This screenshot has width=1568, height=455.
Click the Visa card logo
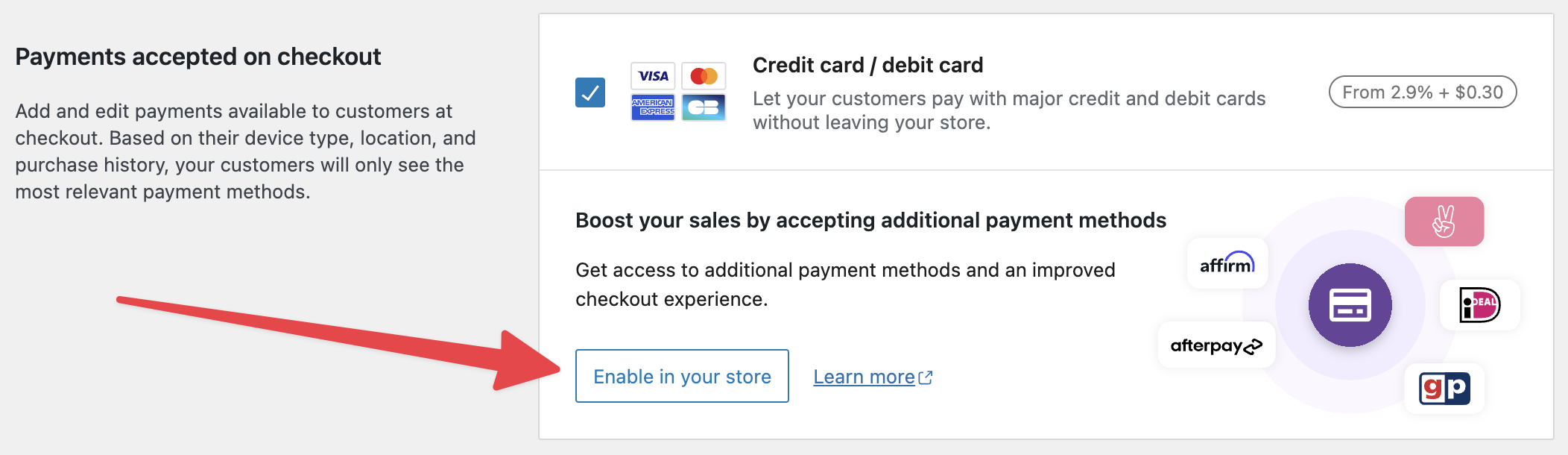(653, 76)
